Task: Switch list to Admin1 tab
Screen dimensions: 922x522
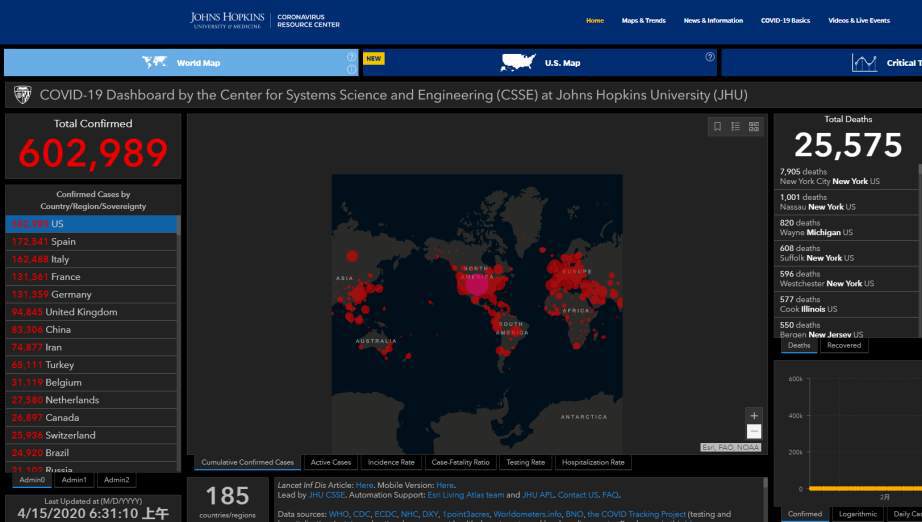Action: [x=74, y=480]
